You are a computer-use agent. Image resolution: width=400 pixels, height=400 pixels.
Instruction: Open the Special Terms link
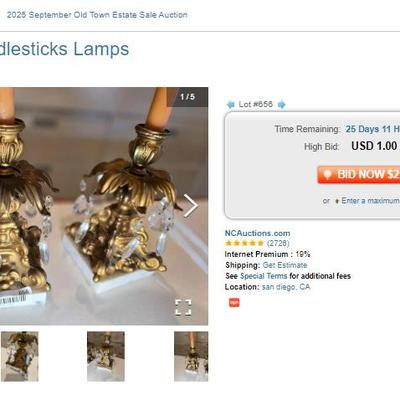tap(263, 276)
